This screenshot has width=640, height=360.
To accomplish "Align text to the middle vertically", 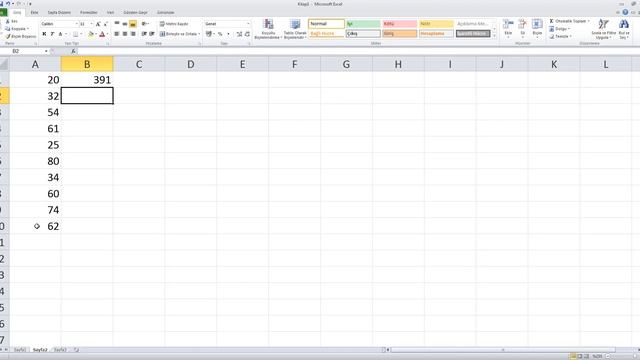I will (125, 24).
